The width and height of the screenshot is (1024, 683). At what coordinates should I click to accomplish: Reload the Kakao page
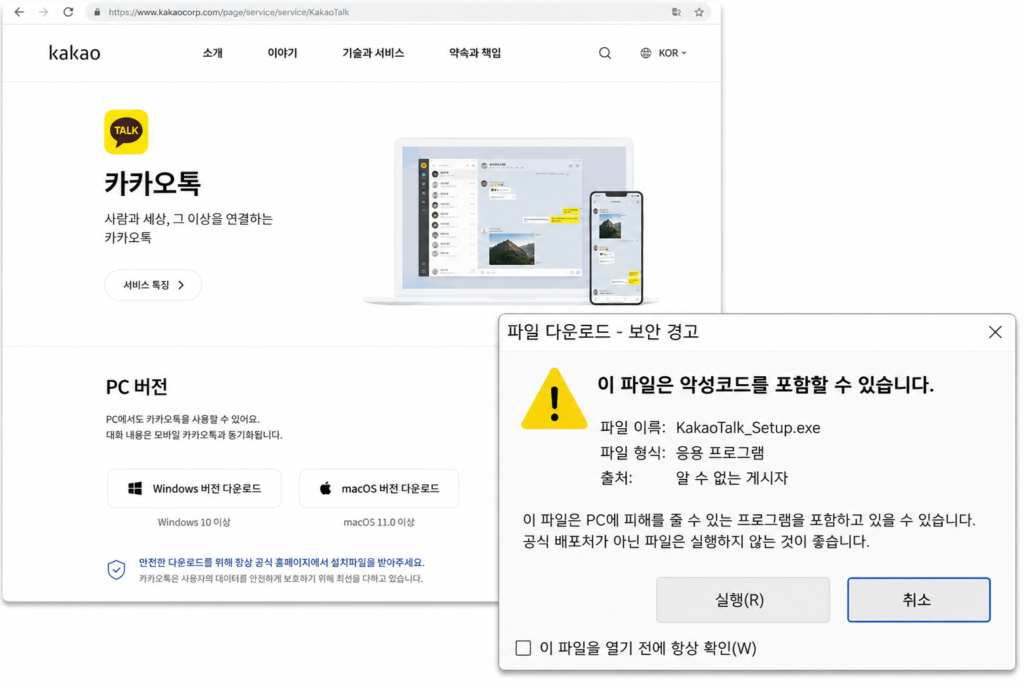tap(68, 12)
